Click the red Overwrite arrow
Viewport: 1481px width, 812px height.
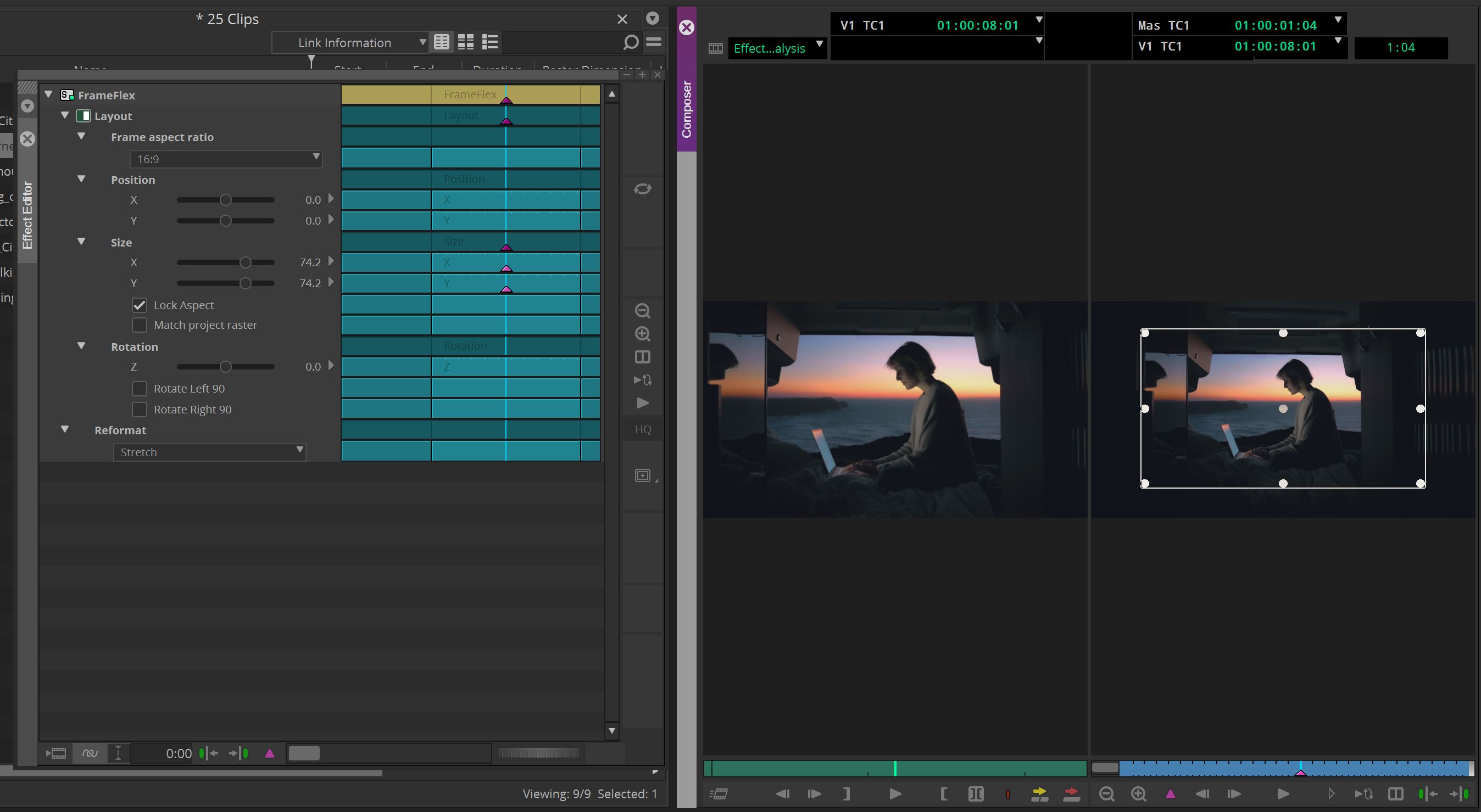pos(1071,794)
